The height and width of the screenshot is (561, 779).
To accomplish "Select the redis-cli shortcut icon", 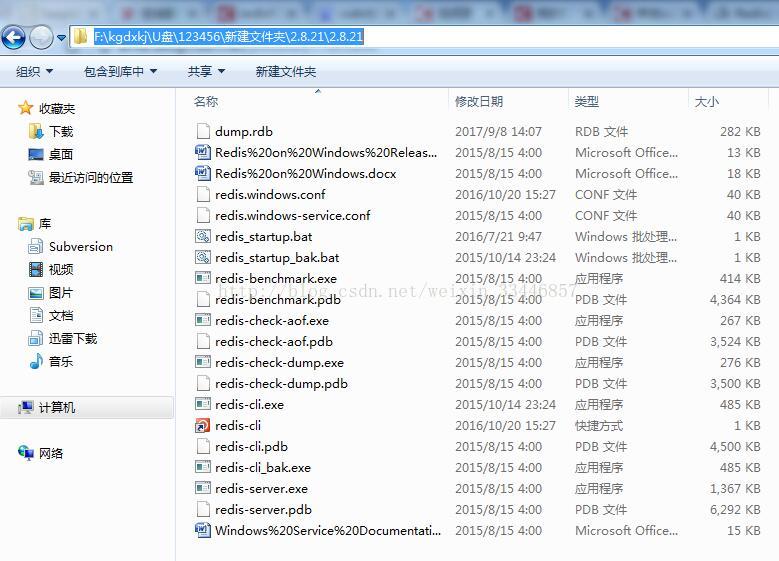I will (203, 426).
